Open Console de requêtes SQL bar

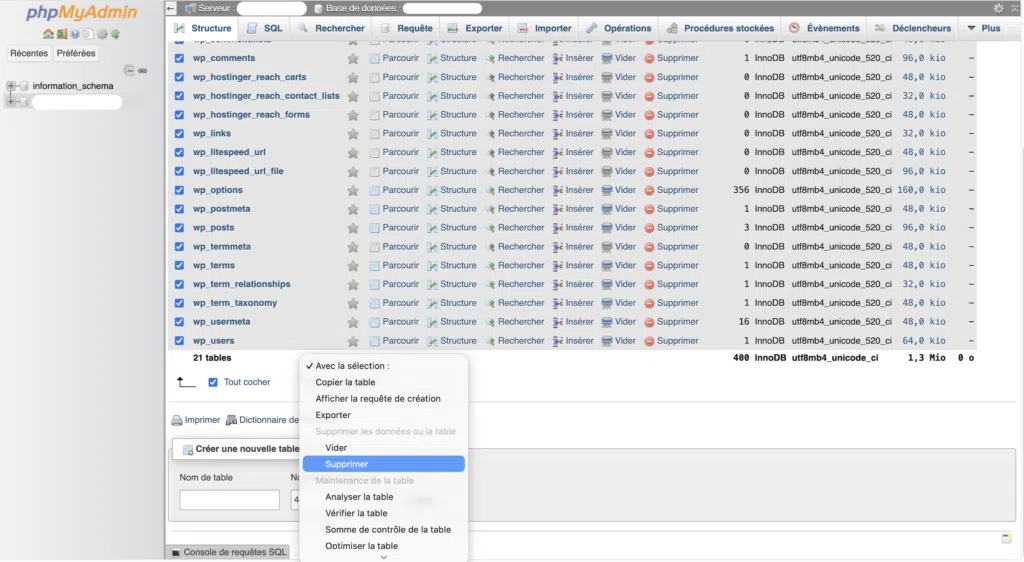pyautogui.click(x=229, y=552)
